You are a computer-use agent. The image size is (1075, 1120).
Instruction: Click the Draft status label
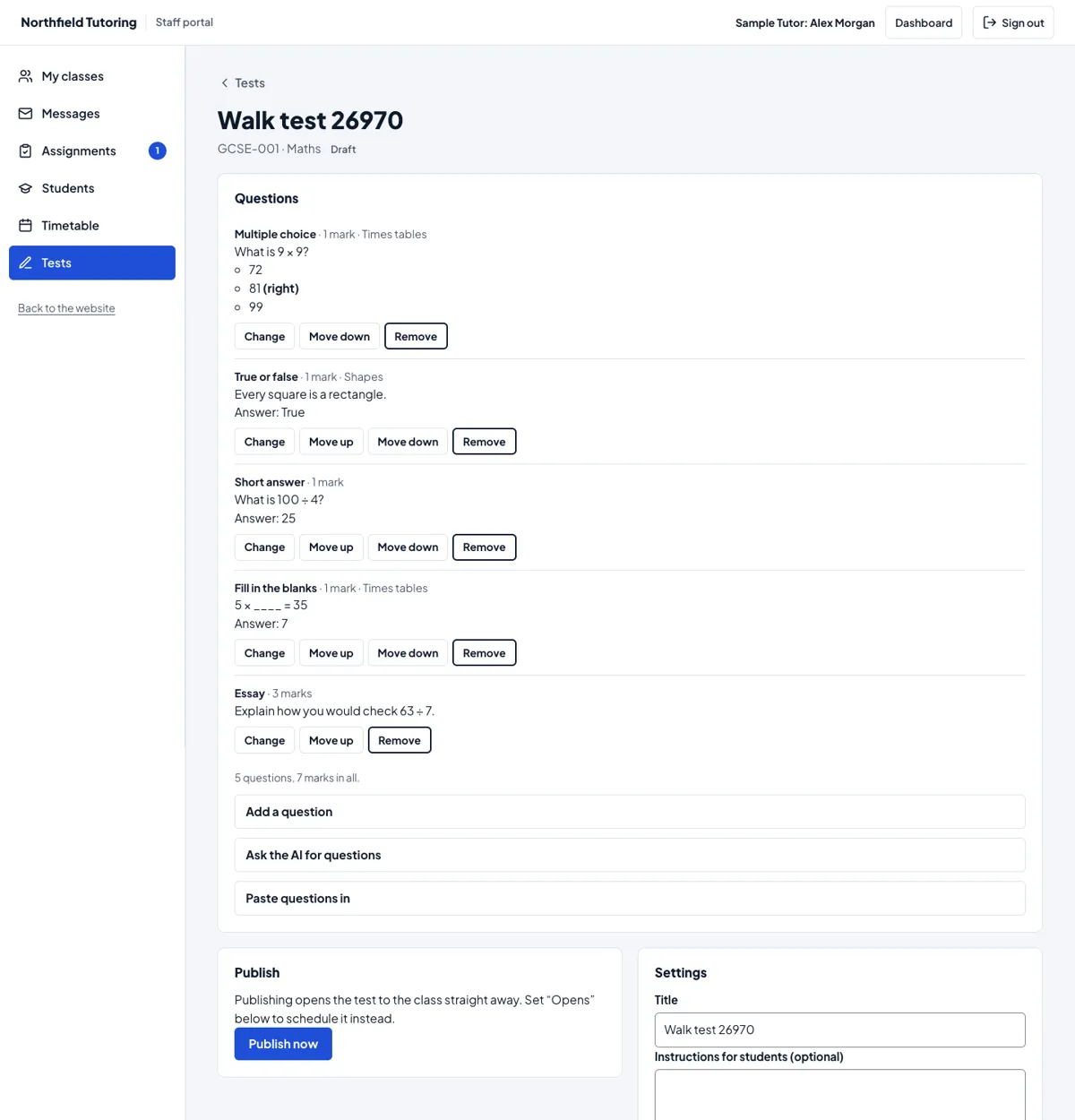(x=343, y=150)
